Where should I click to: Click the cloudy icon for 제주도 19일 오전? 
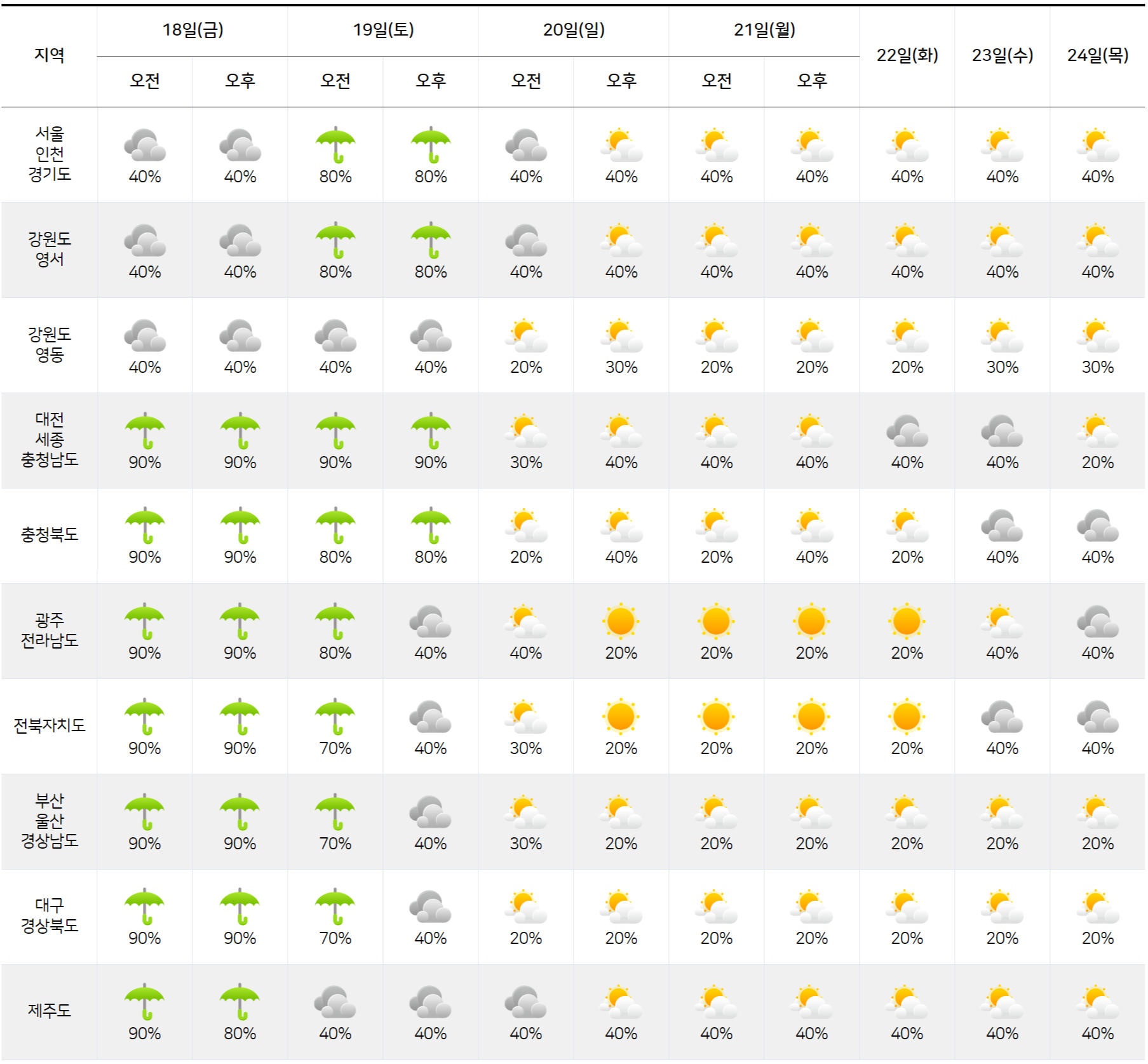(335, 1002)
